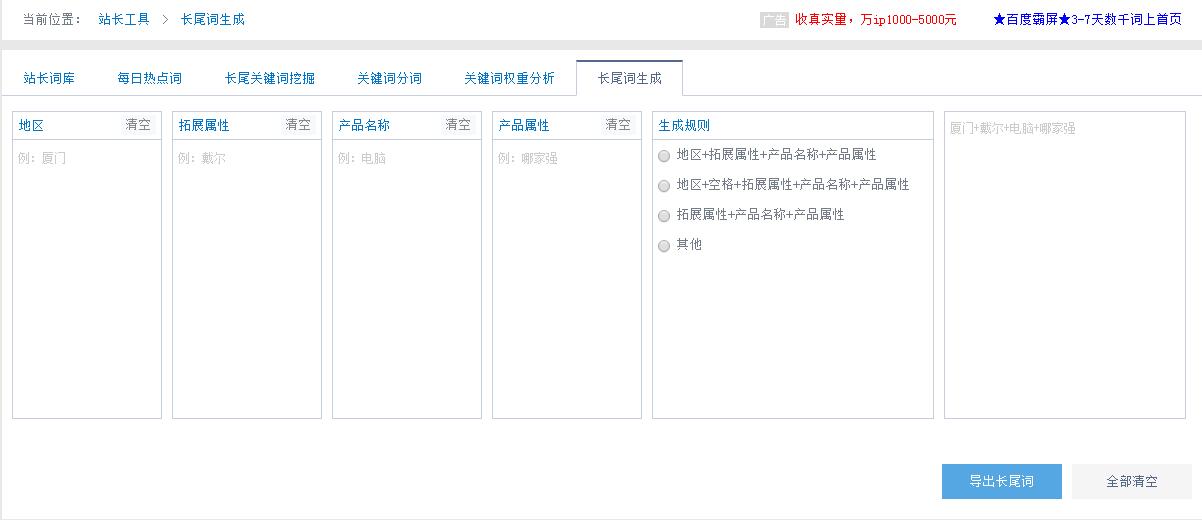The image size is (1202, 520).
Task: Switch to the 每日热点词 tab
Action: [x=149, y=78]
